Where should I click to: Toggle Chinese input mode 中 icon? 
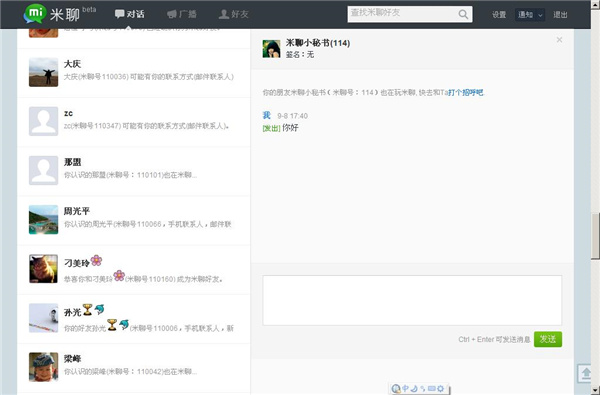[x=406, y=388]
